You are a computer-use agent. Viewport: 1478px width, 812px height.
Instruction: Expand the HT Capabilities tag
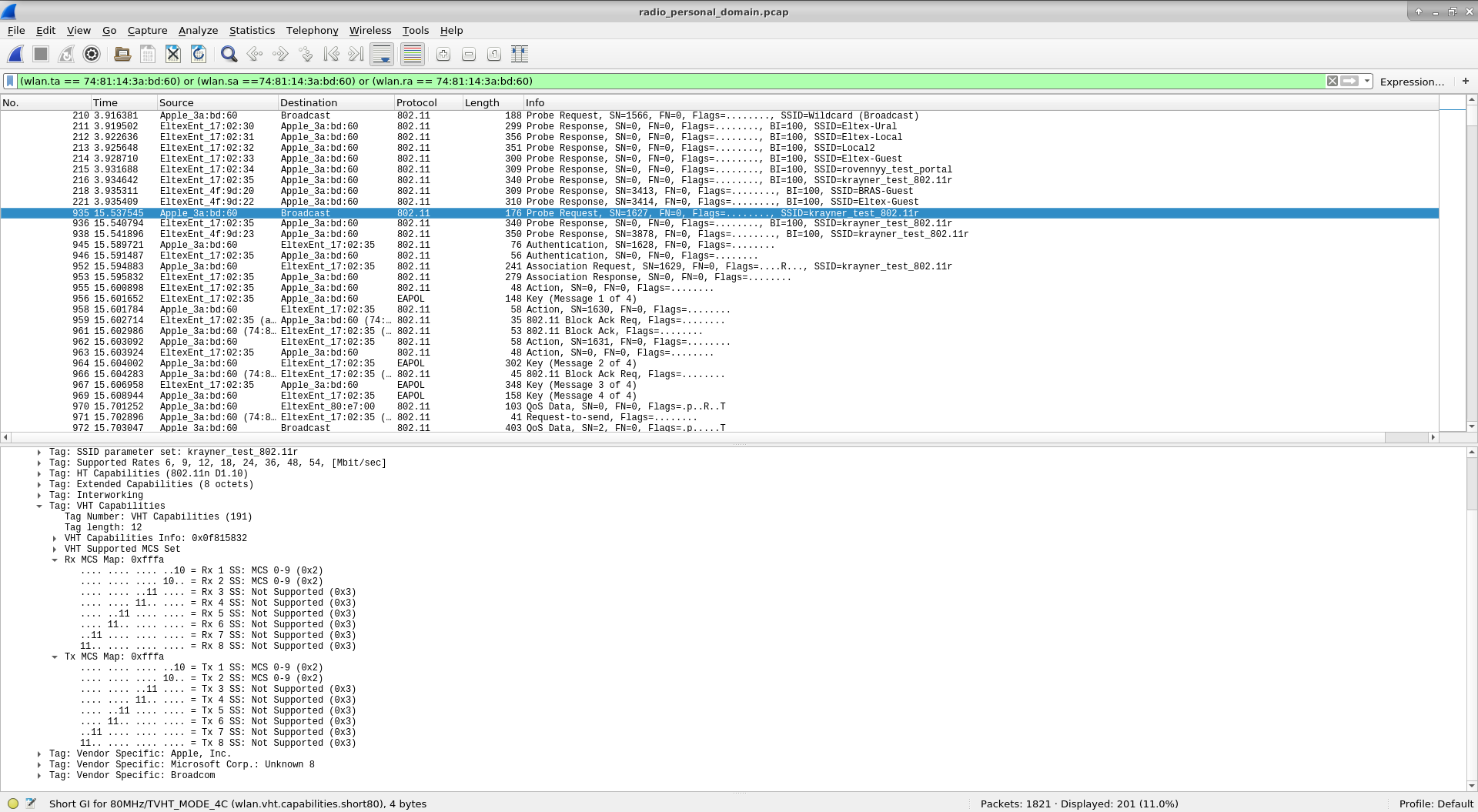tap(39, 474)
